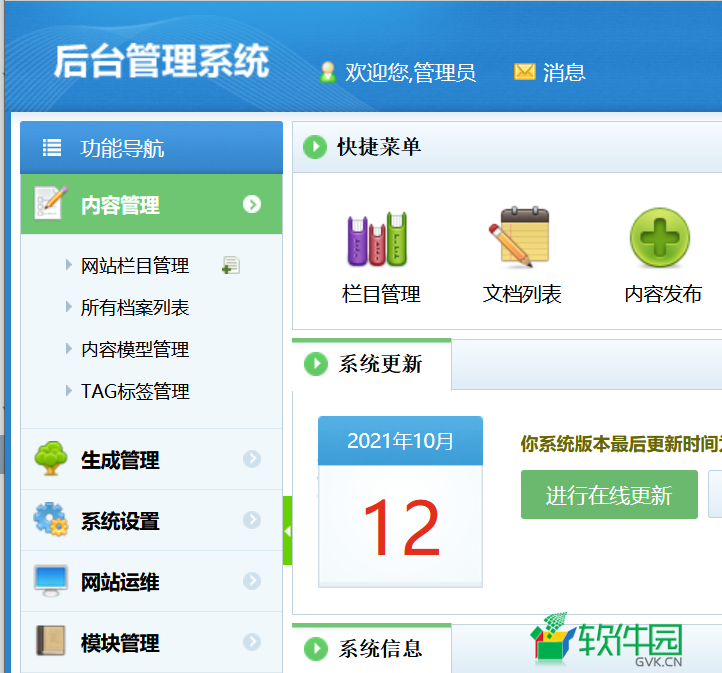Click the red 12 calendar date

(401, 528)
